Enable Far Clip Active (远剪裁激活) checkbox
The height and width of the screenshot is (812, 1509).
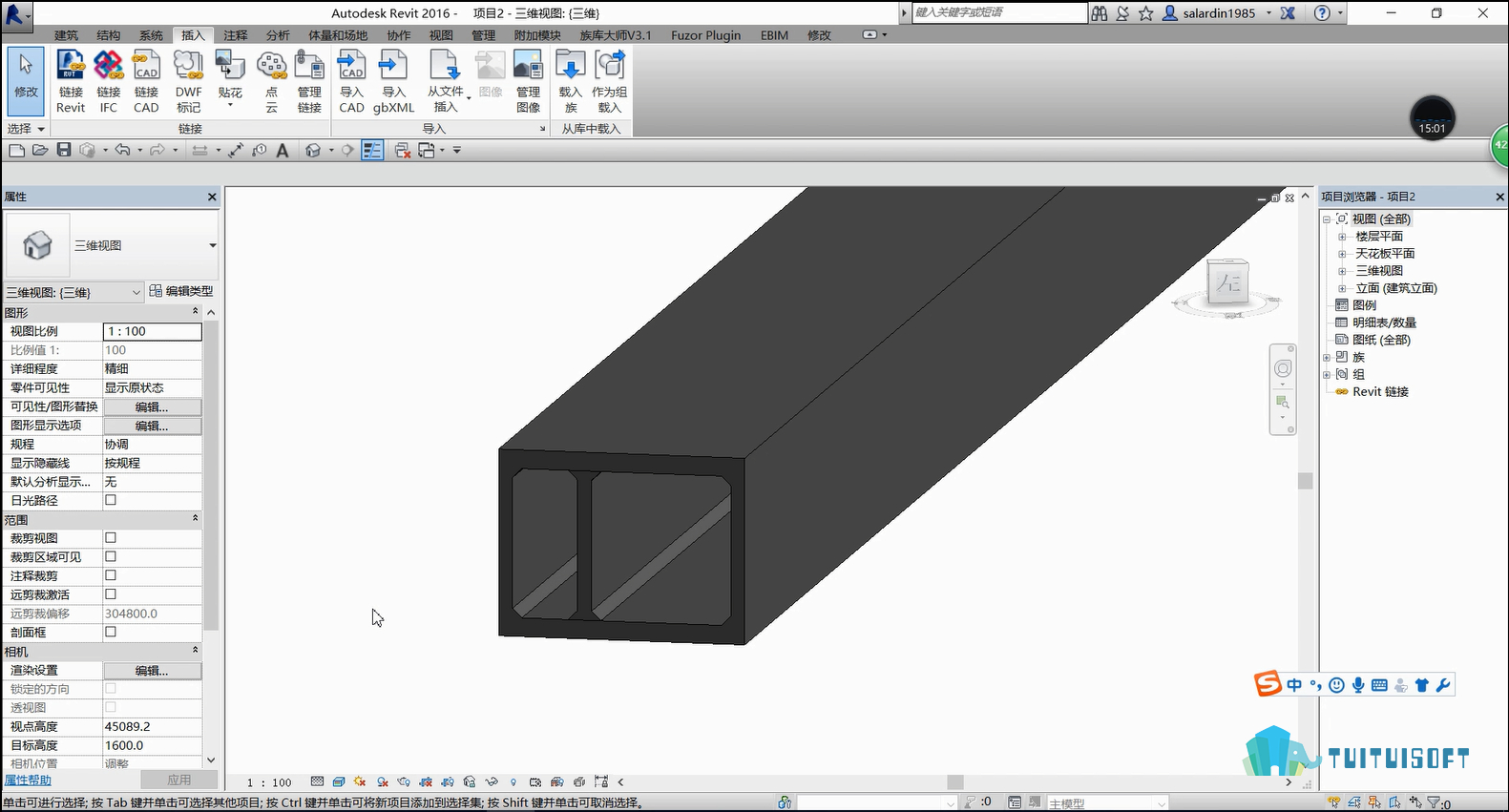click(111, 594)
